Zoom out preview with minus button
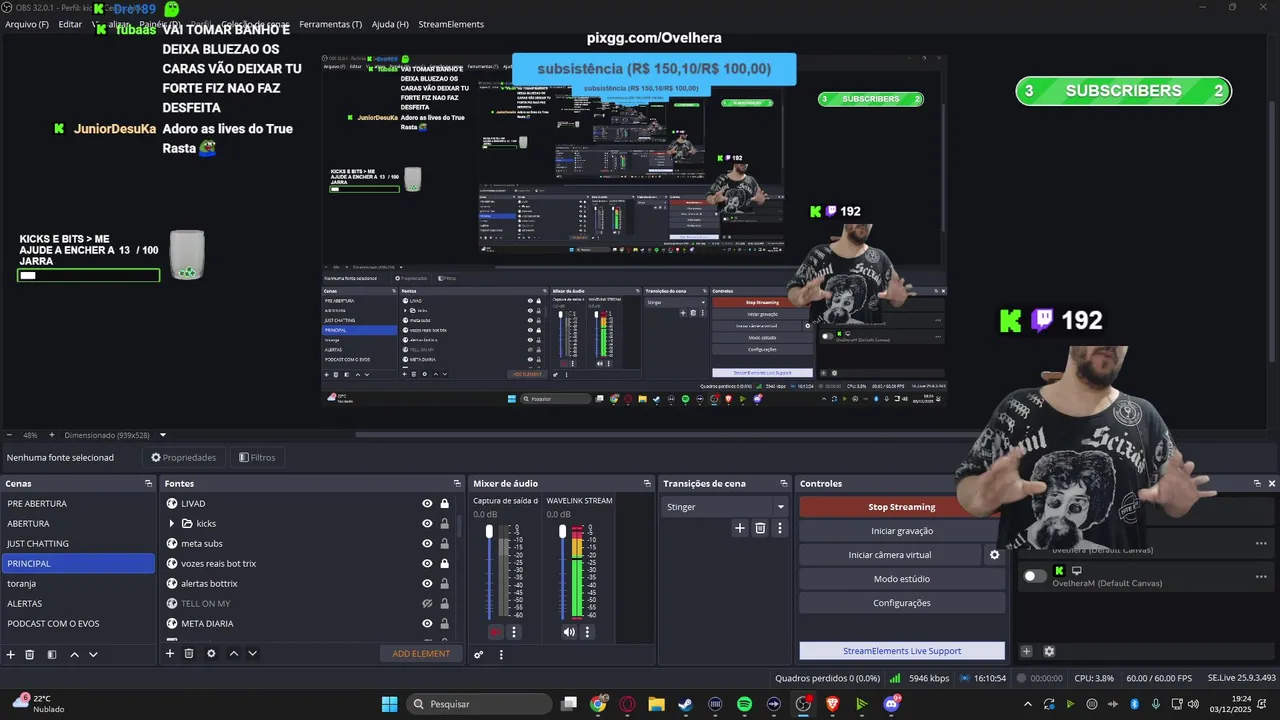Screen dimensions: 1280x720 pos(9,435)
